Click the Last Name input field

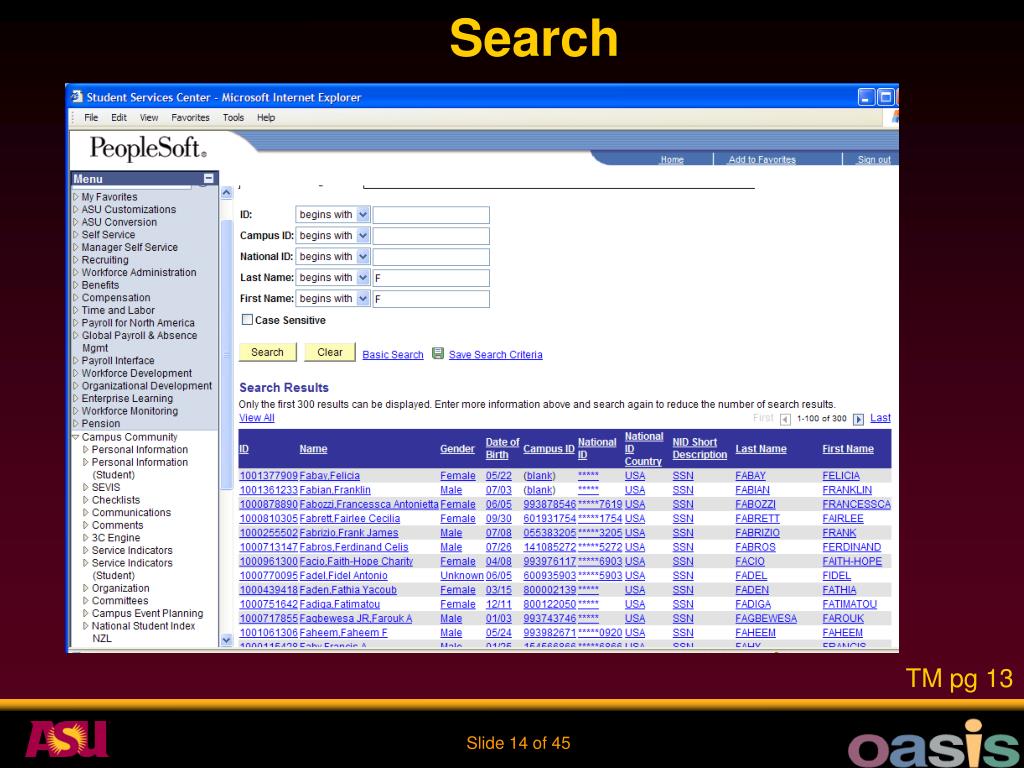[431, 278]
